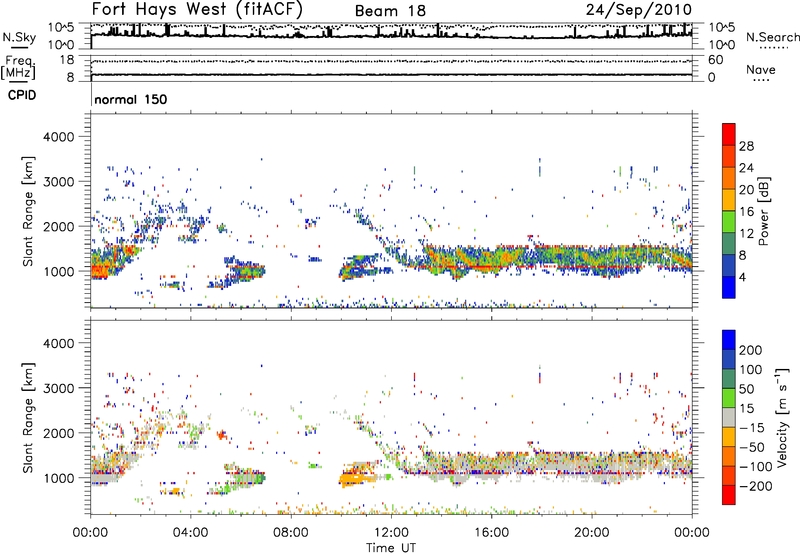Click the 'CPID' label
Viewport: 800px width, 554px height.
tap(22, 95)
